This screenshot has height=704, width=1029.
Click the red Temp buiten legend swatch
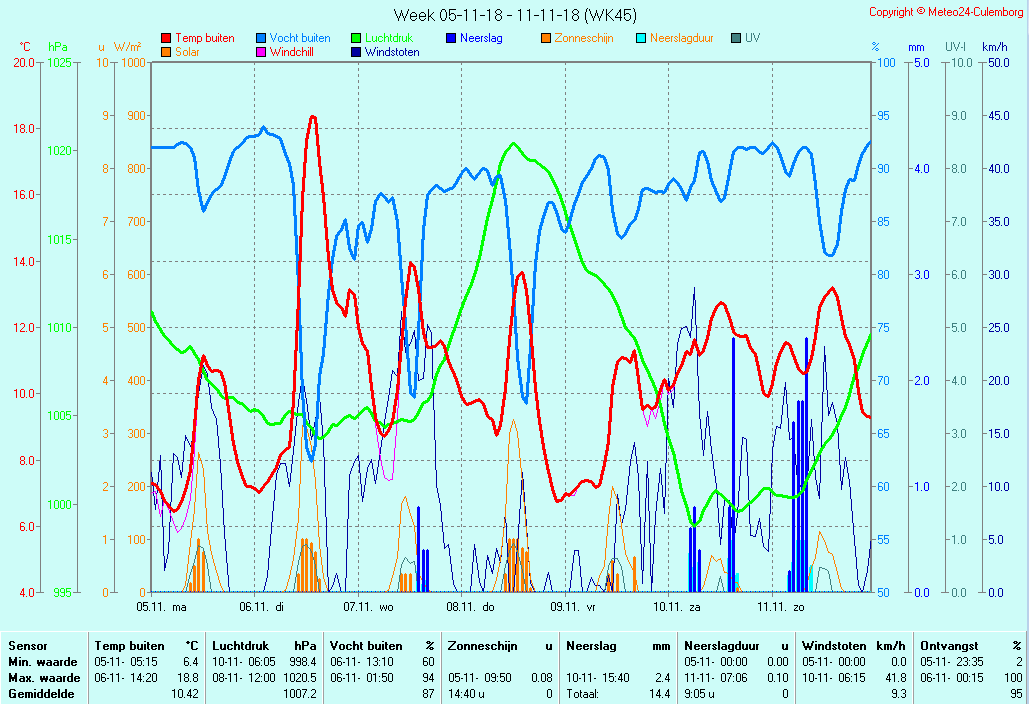166,39
